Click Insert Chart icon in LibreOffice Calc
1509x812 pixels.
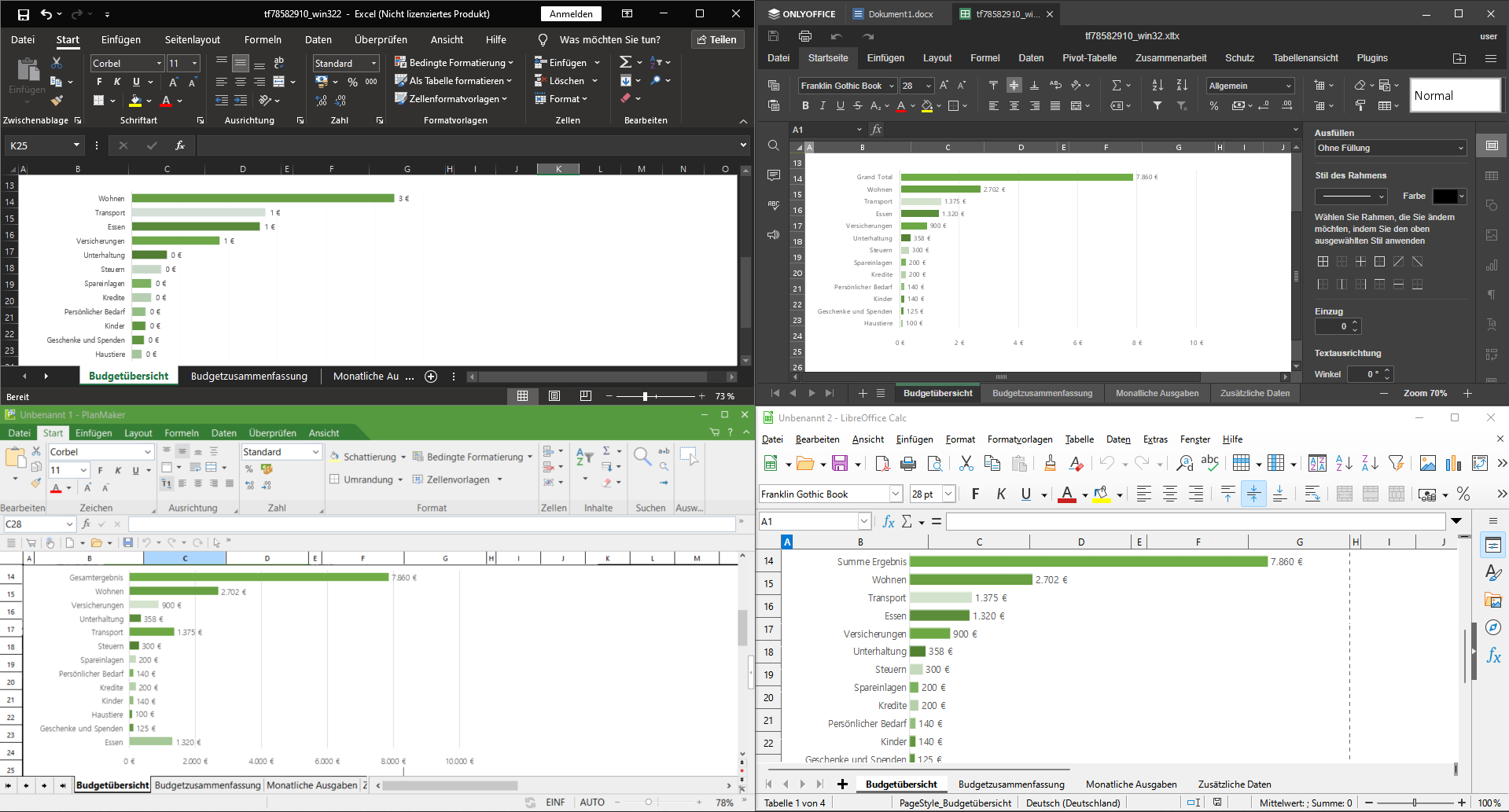1454,464
